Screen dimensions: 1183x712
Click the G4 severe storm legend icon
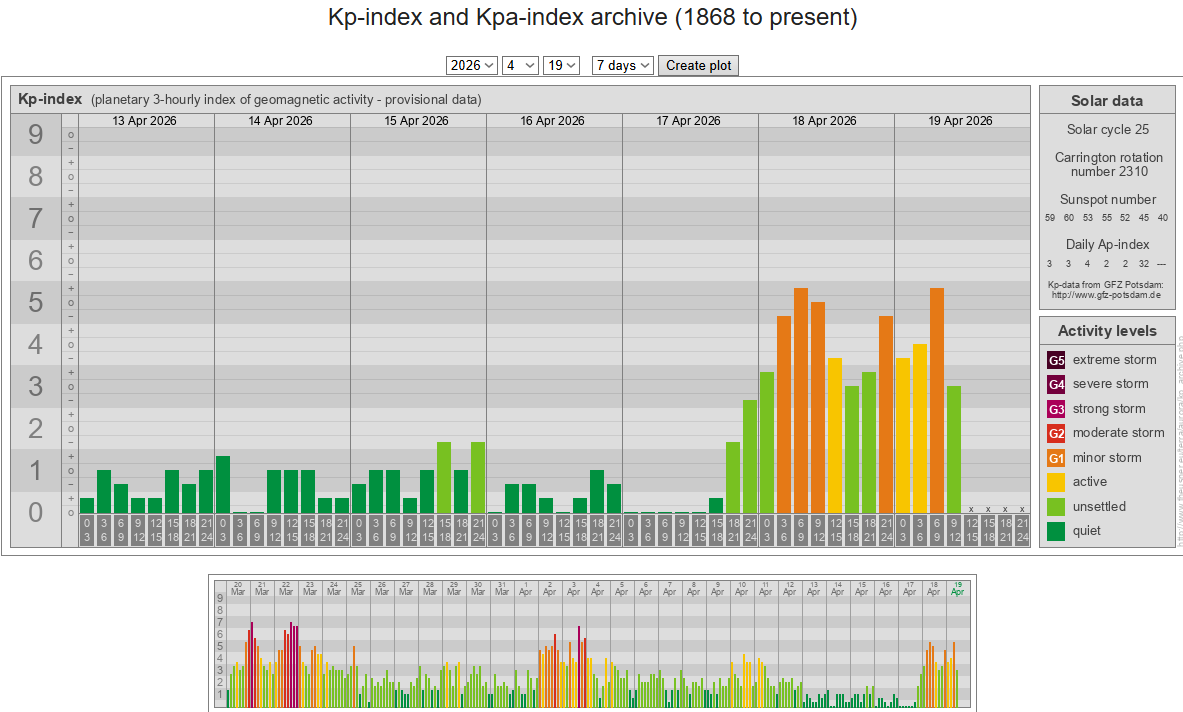click(1056, 384)
